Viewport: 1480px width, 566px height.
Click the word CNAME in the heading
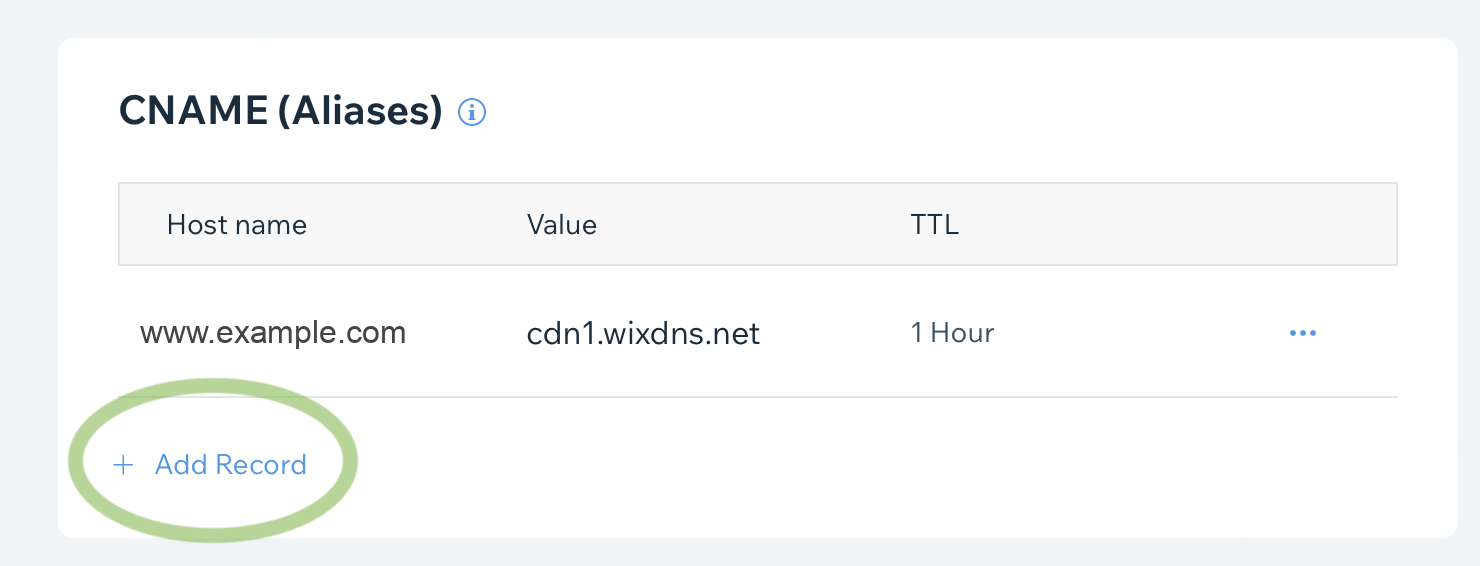(192, 111)
